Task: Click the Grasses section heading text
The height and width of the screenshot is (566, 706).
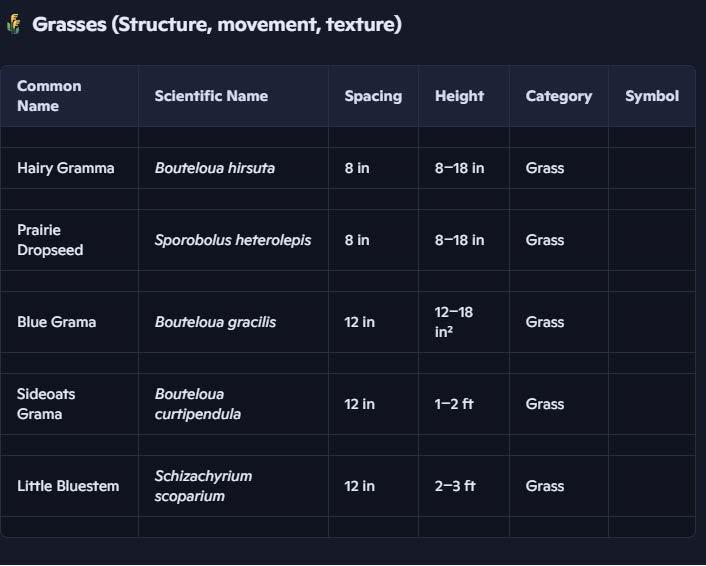Action: pos(217,25)
